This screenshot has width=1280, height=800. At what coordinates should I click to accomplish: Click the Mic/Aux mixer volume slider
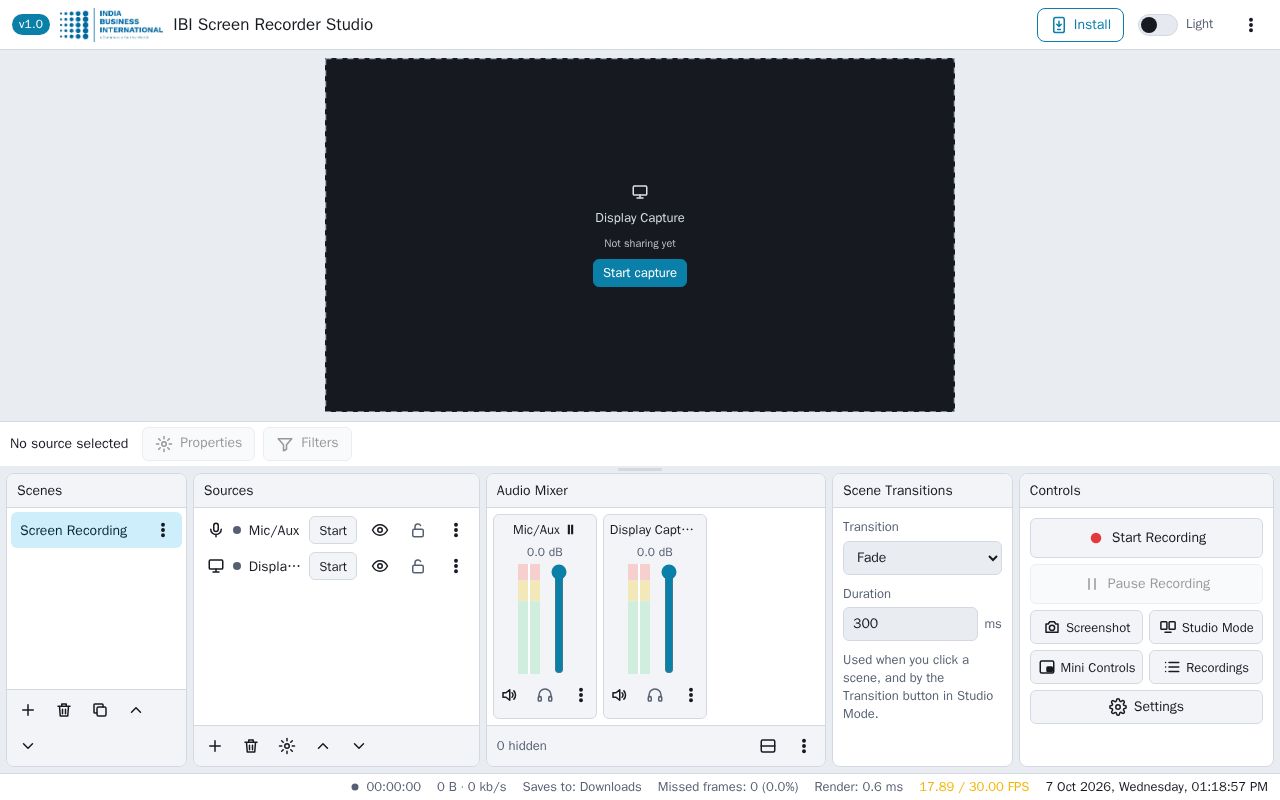[x=559, y=619]
